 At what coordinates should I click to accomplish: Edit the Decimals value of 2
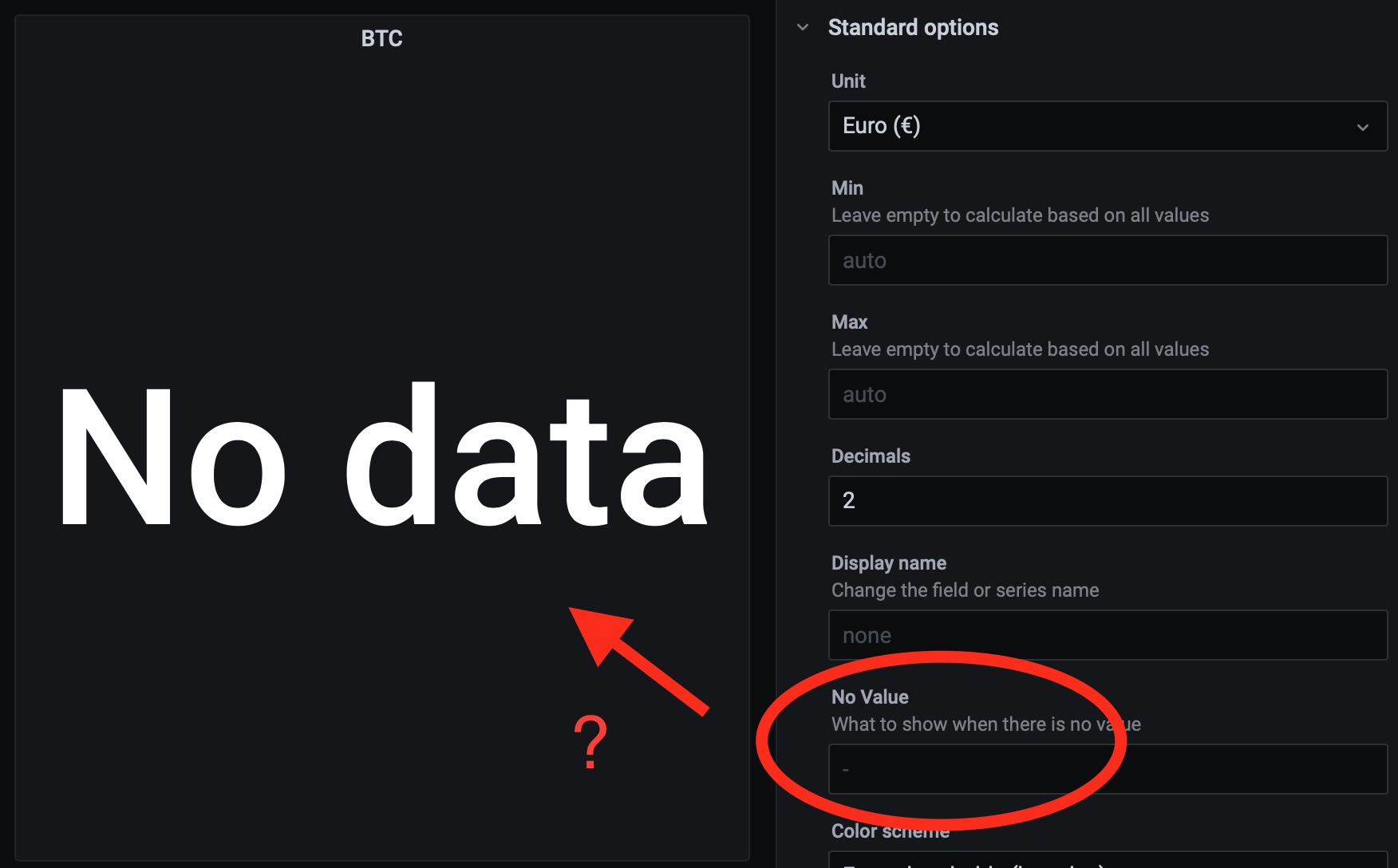(1108, 500)
